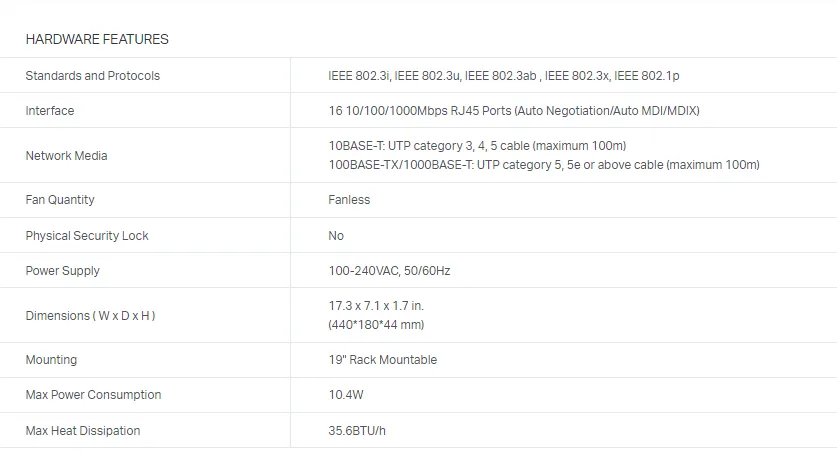Select the Interface row label

(50, 111)
